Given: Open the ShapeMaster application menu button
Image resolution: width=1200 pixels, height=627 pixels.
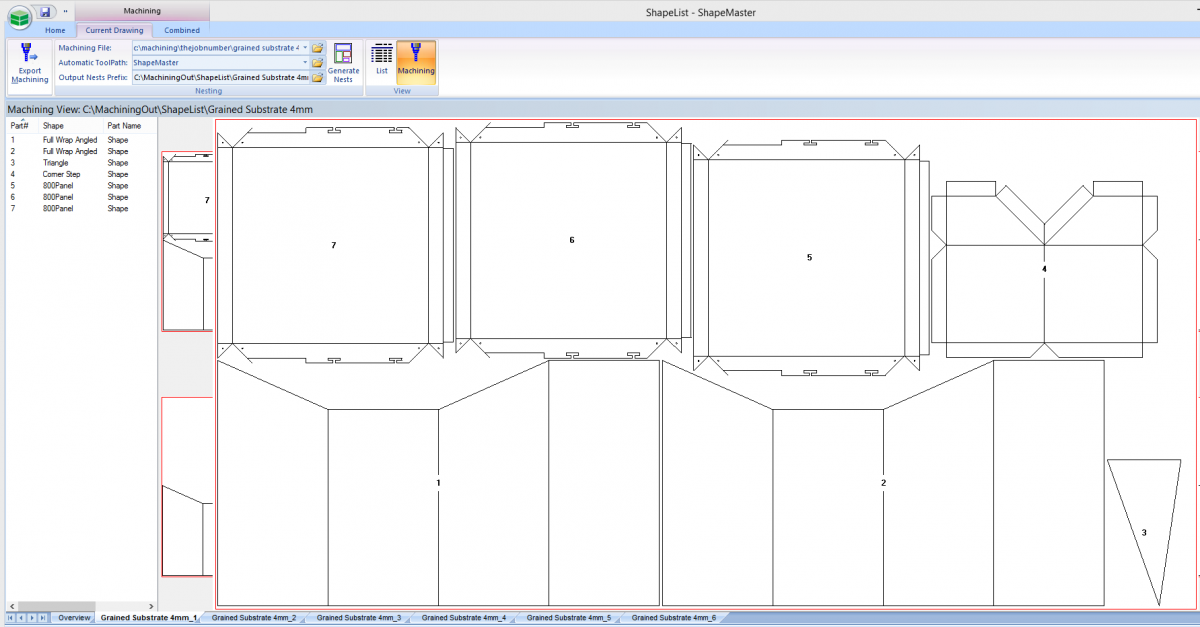Looking at the screenshot, I should point(17,10).
